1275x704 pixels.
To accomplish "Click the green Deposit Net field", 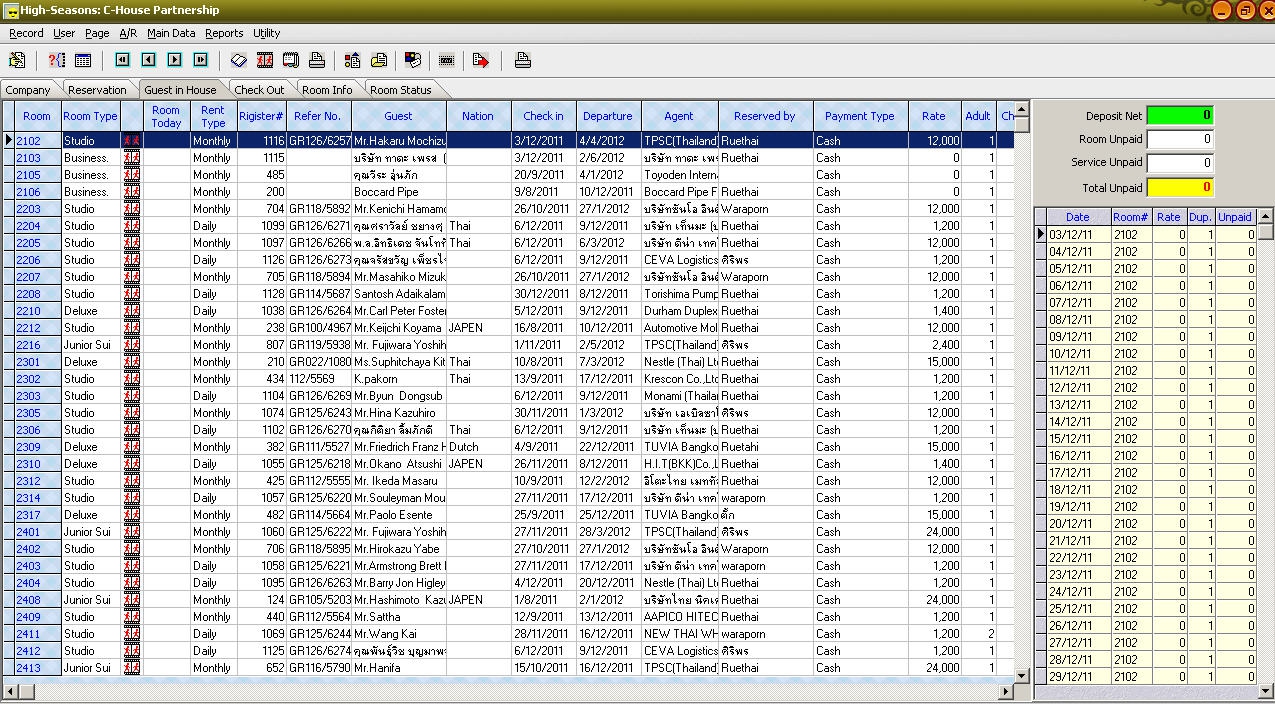I will pyautogui.click(x=1180, y=116).
